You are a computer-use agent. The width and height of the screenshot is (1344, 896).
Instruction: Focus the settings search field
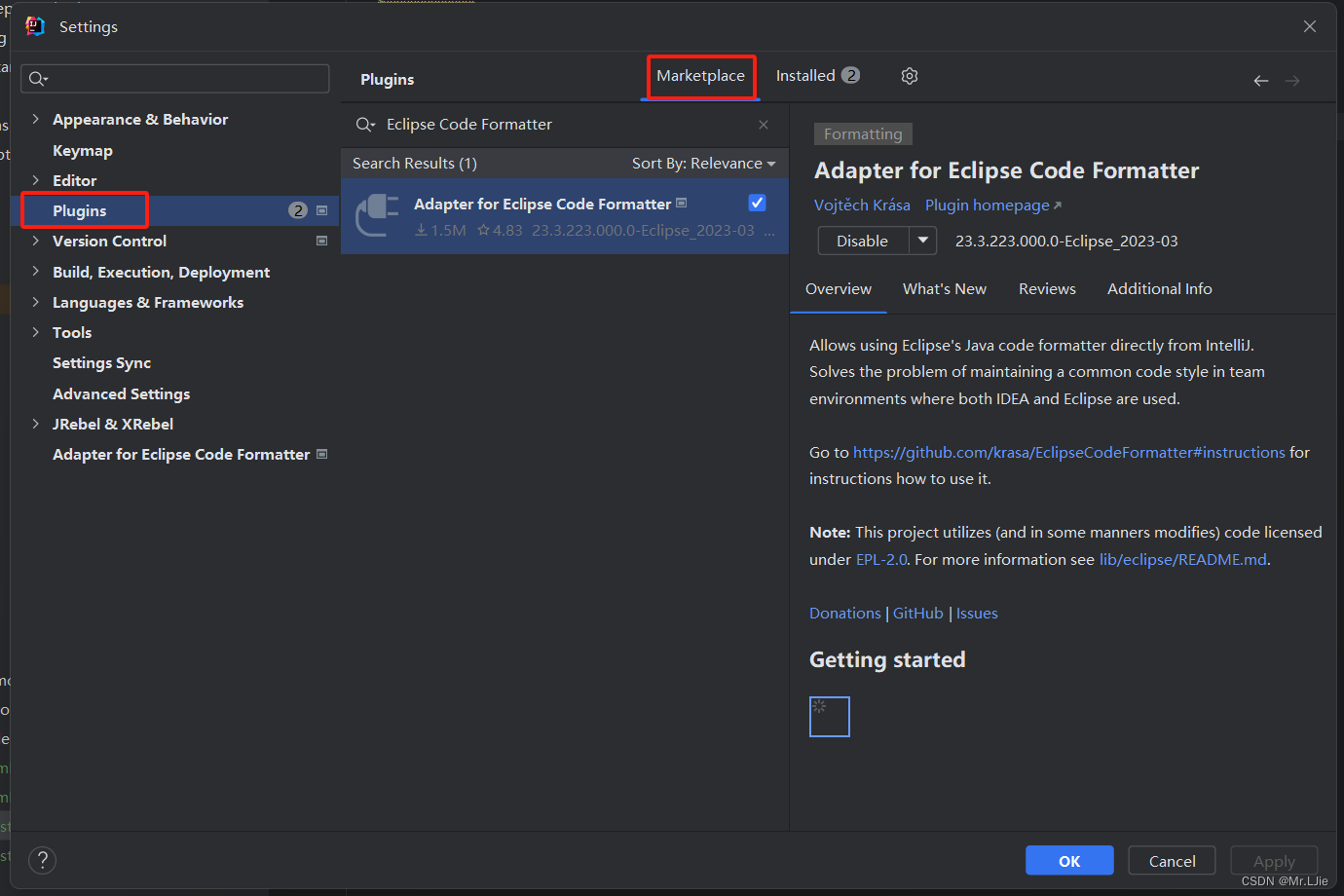pos(175,79)
